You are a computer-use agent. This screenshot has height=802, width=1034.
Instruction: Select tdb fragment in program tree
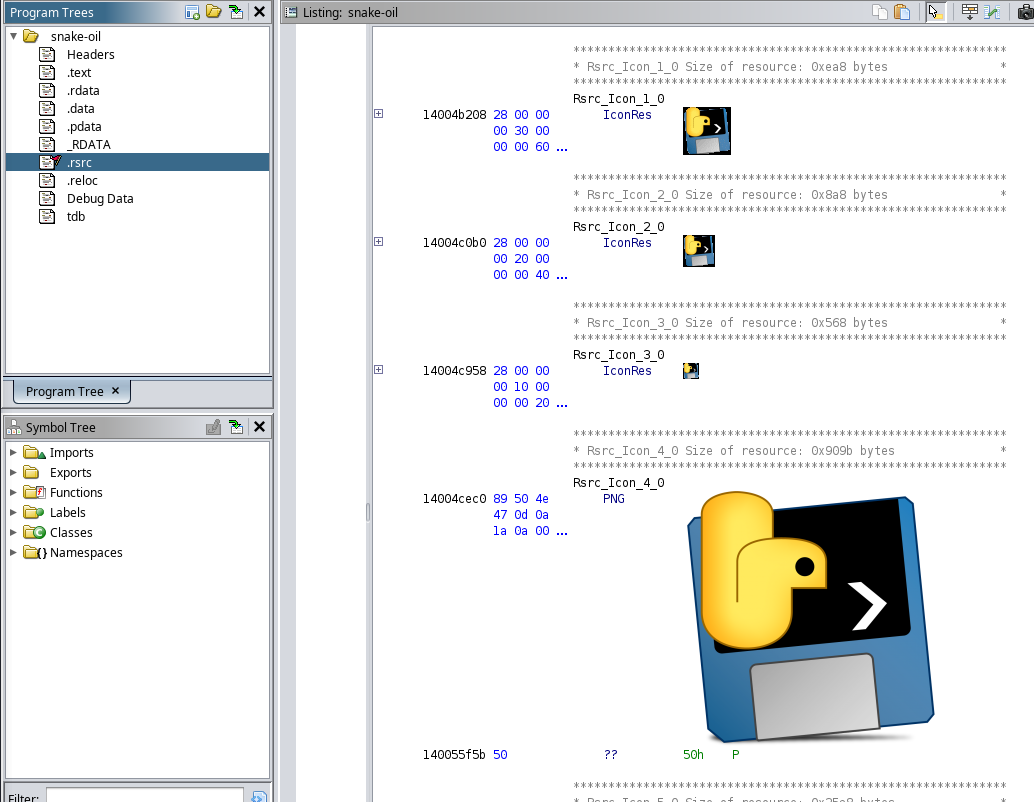pyautogui.click(x=76, y=216)
